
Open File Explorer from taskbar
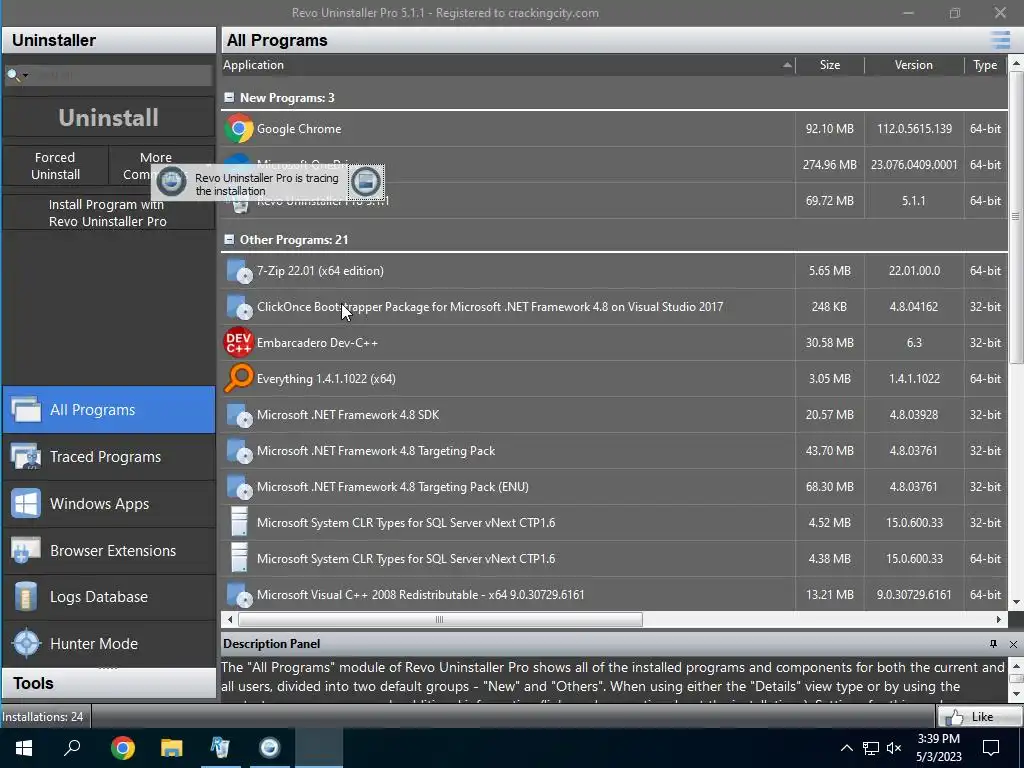(172, 748)
